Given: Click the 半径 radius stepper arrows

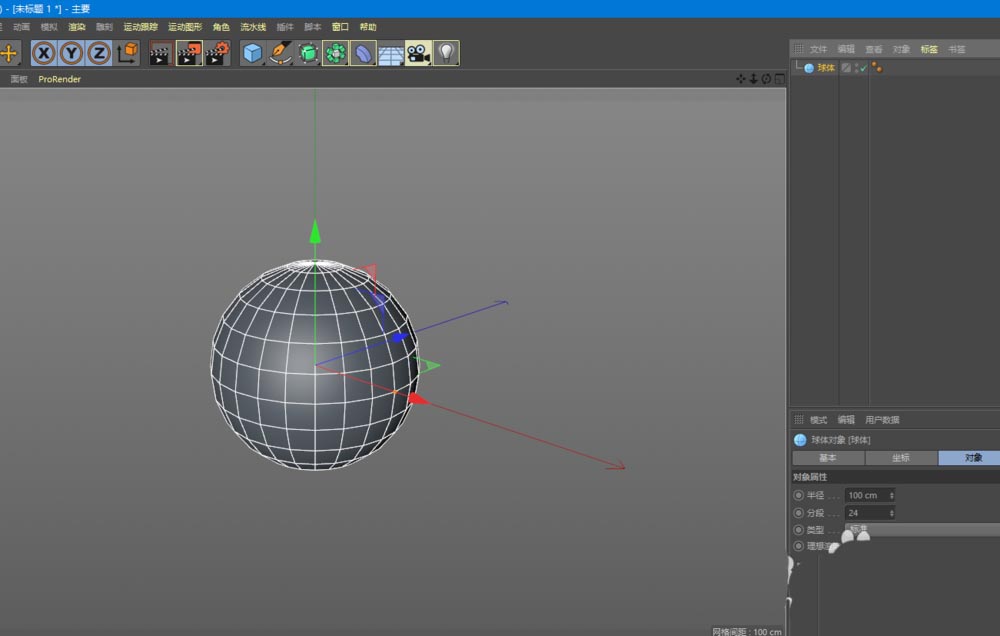Looking at the screenshot, I should click(x=891, y=495).
